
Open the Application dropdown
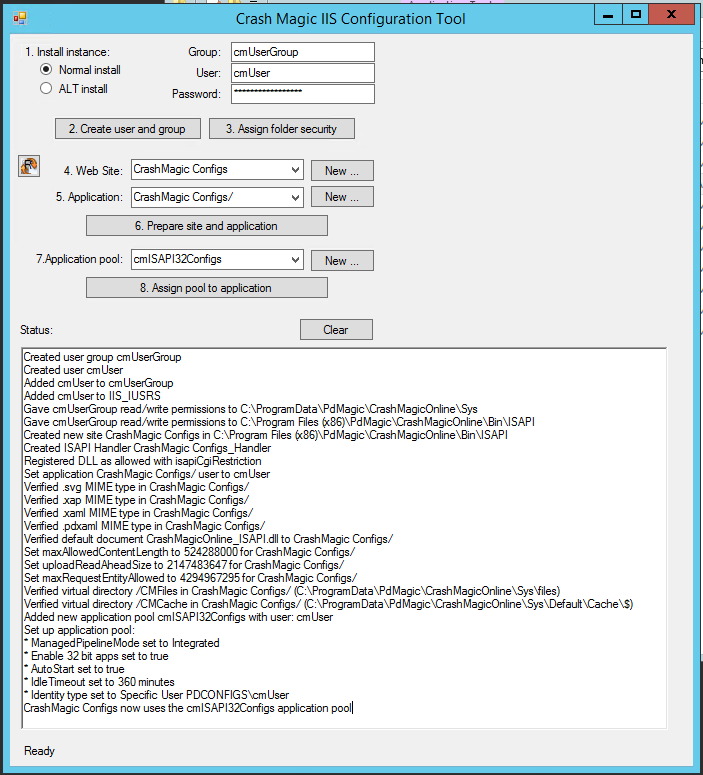click(218, 197)
